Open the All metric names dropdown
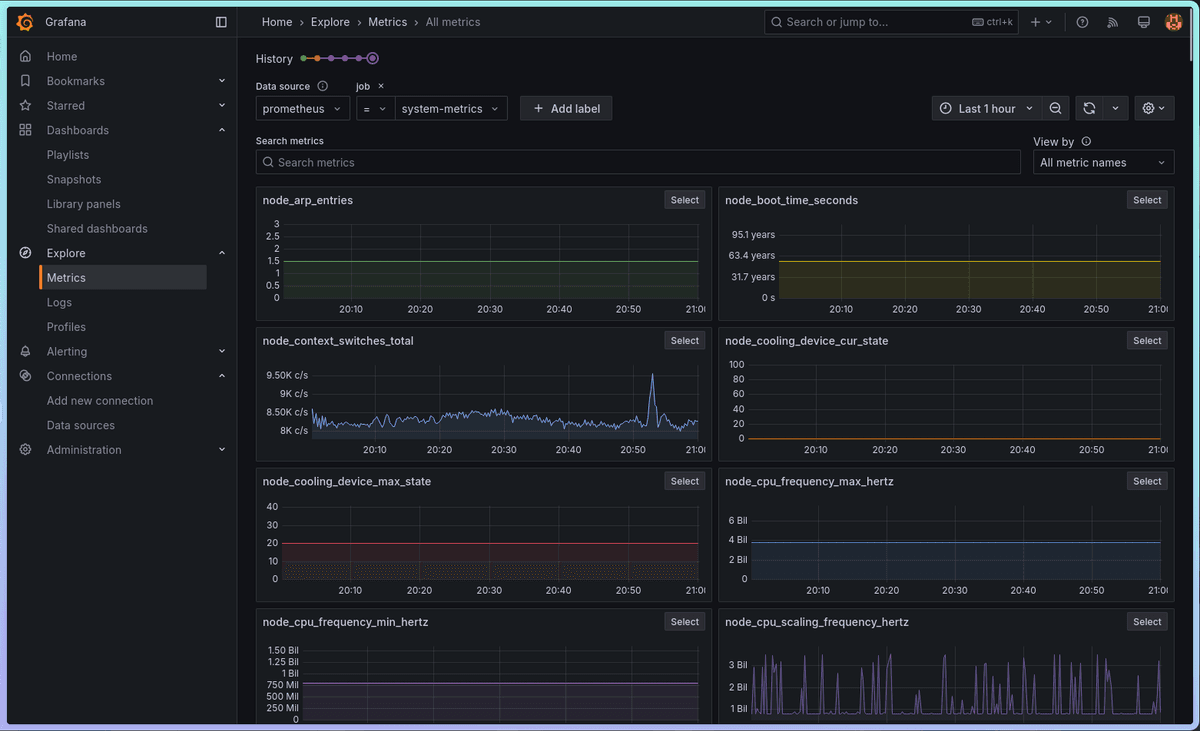The height and width of the screenshot is (731, 1200). coord(1103,162)
